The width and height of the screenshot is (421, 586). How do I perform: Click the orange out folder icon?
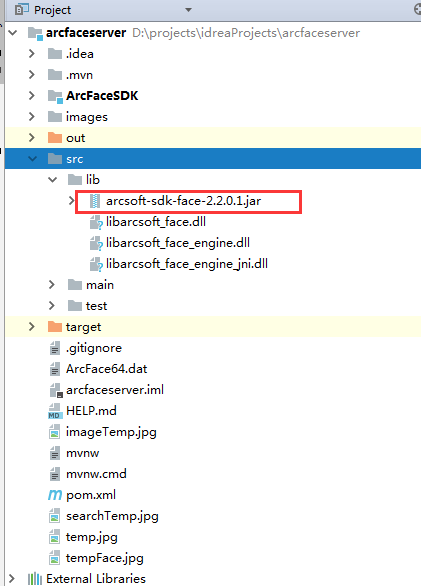click(55, 138)
